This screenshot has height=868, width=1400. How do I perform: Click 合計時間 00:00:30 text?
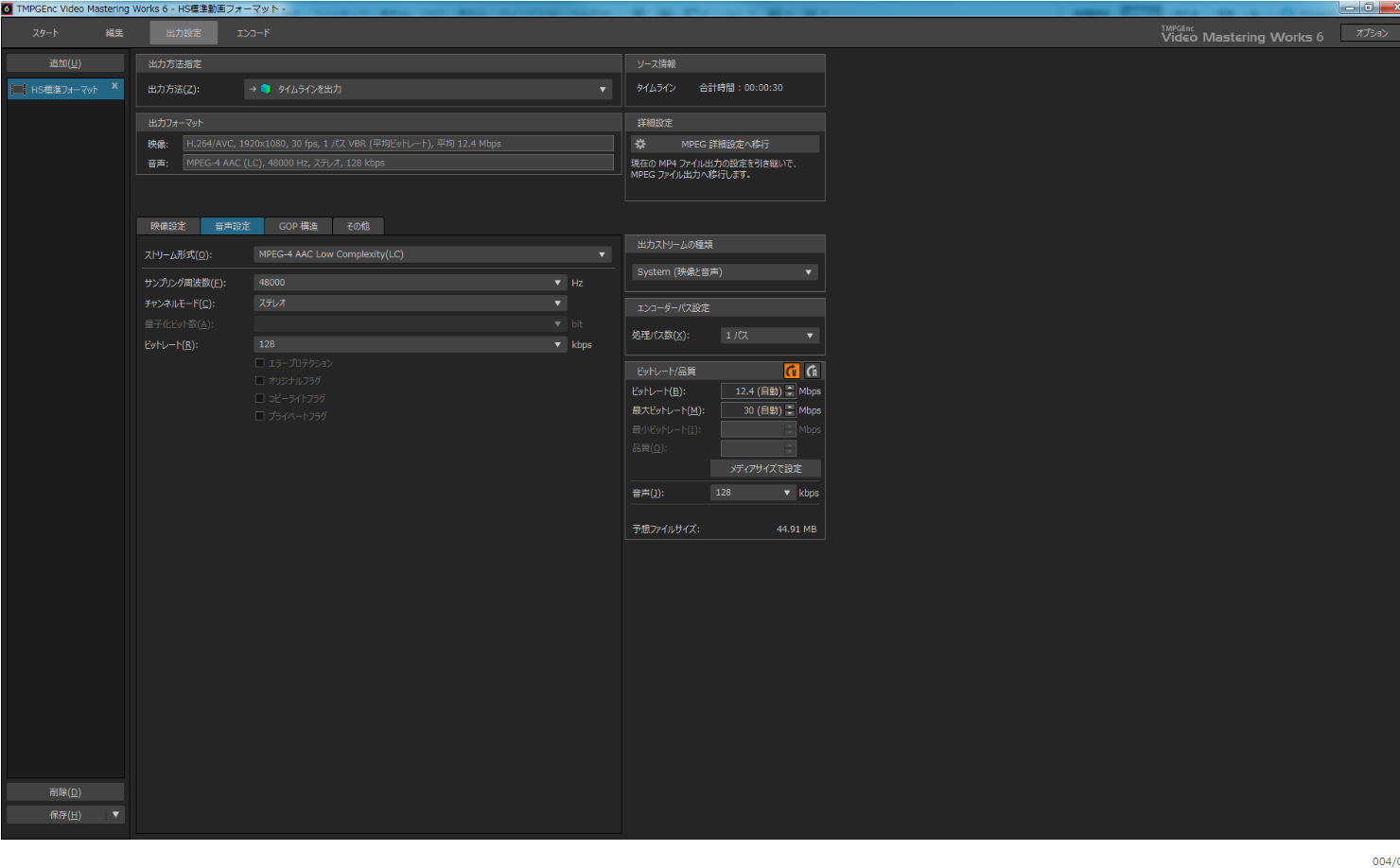[x=741, y=88]
